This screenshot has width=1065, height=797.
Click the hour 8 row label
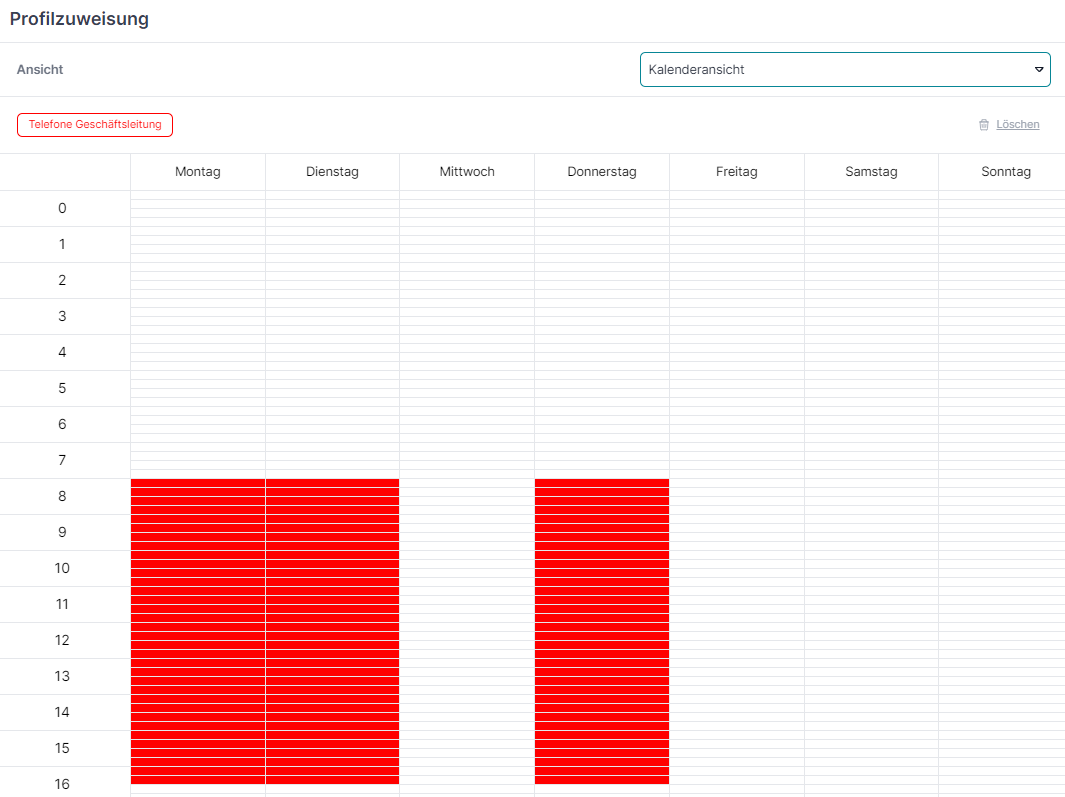coord(62,497)
